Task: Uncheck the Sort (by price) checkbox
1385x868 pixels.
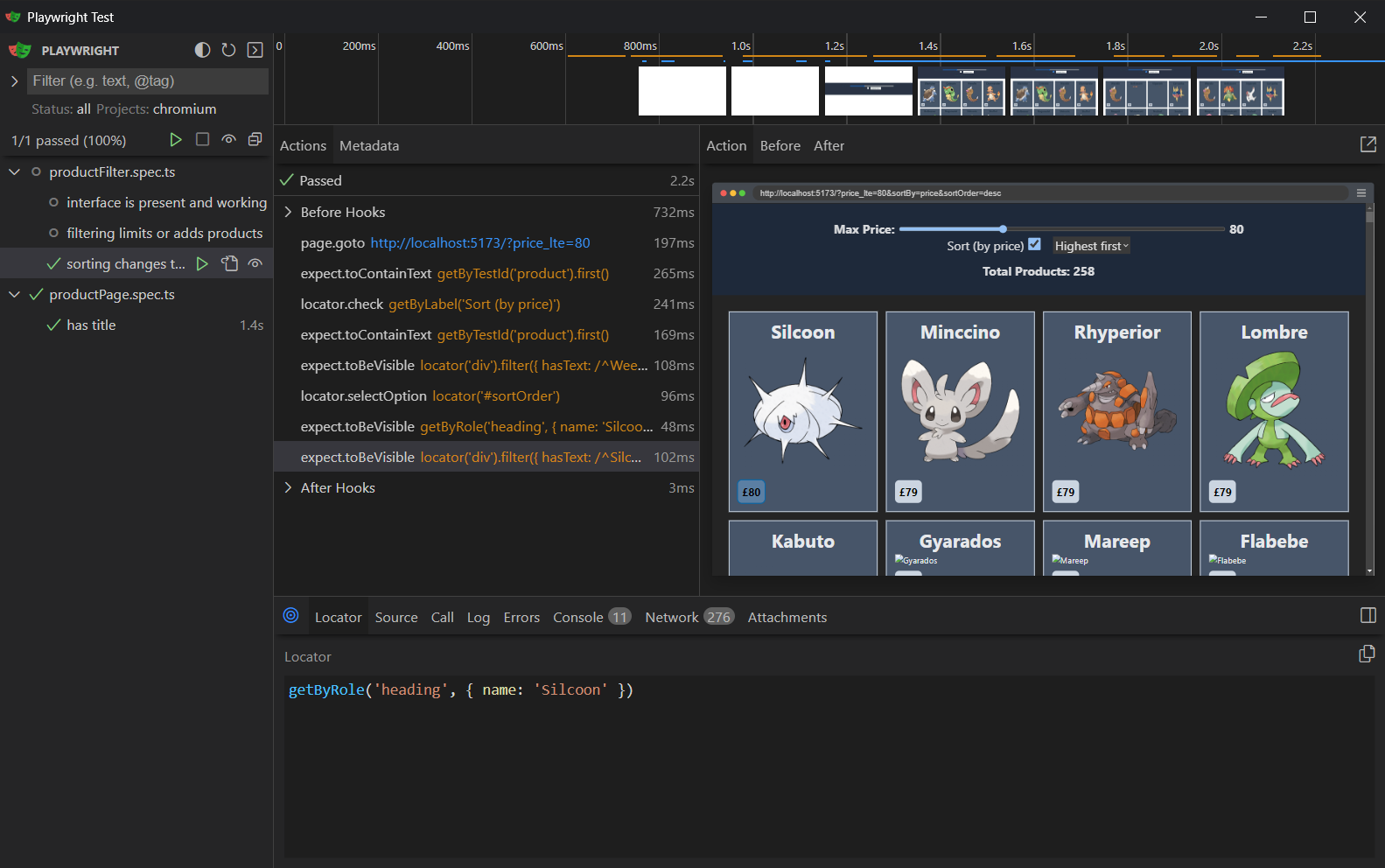Action: click(x=1034, y=245)
